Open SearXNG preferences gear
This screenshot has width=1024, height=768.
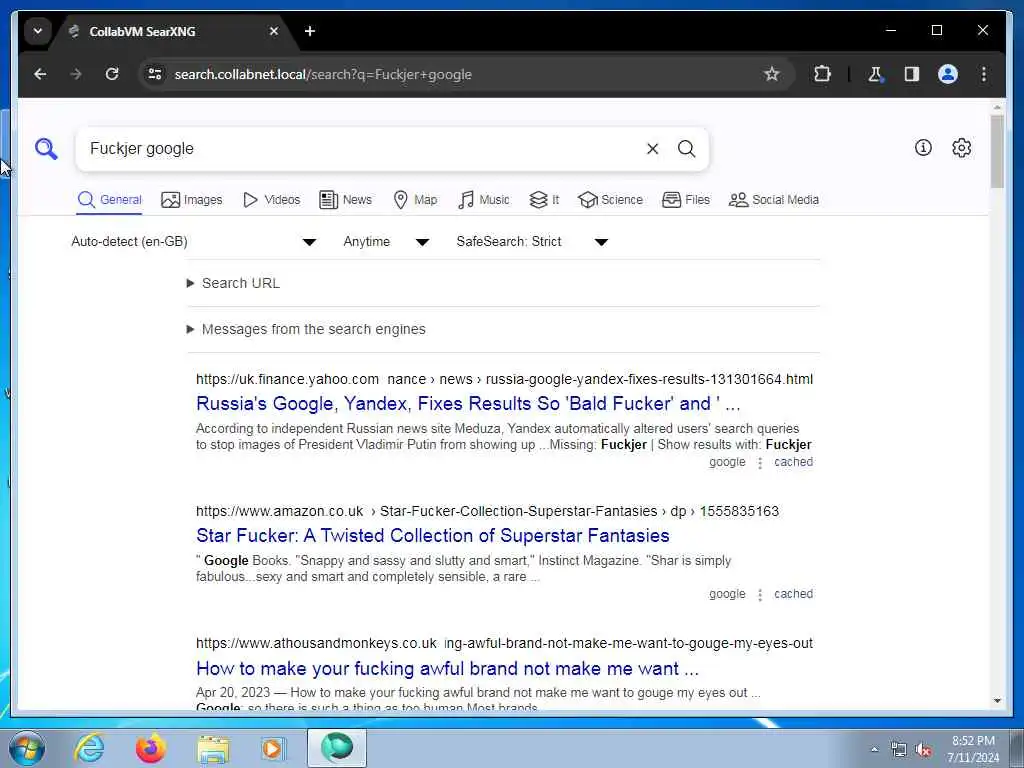click(x=961, y=148)
